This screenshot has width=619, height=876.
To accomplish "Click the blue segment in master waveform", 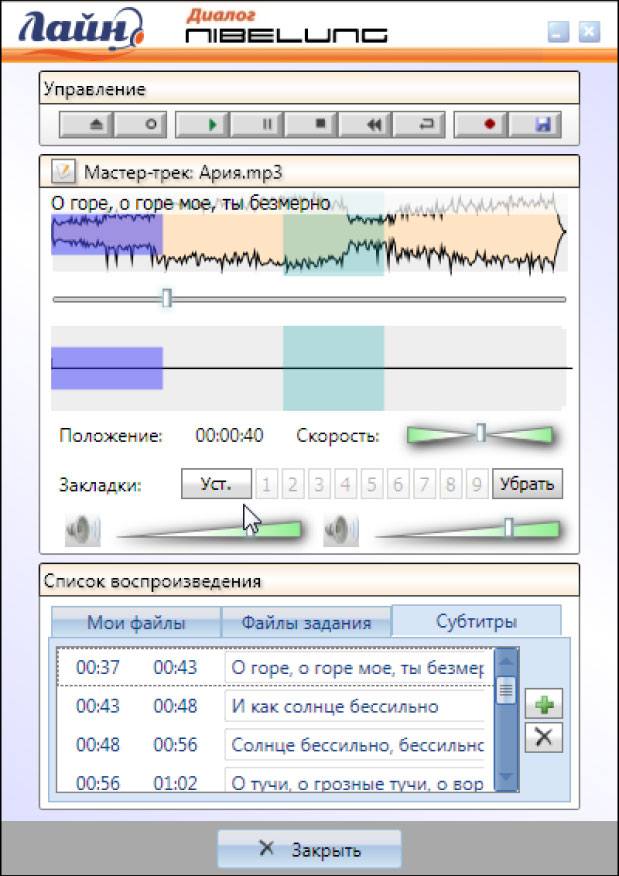I will (107, 235).
